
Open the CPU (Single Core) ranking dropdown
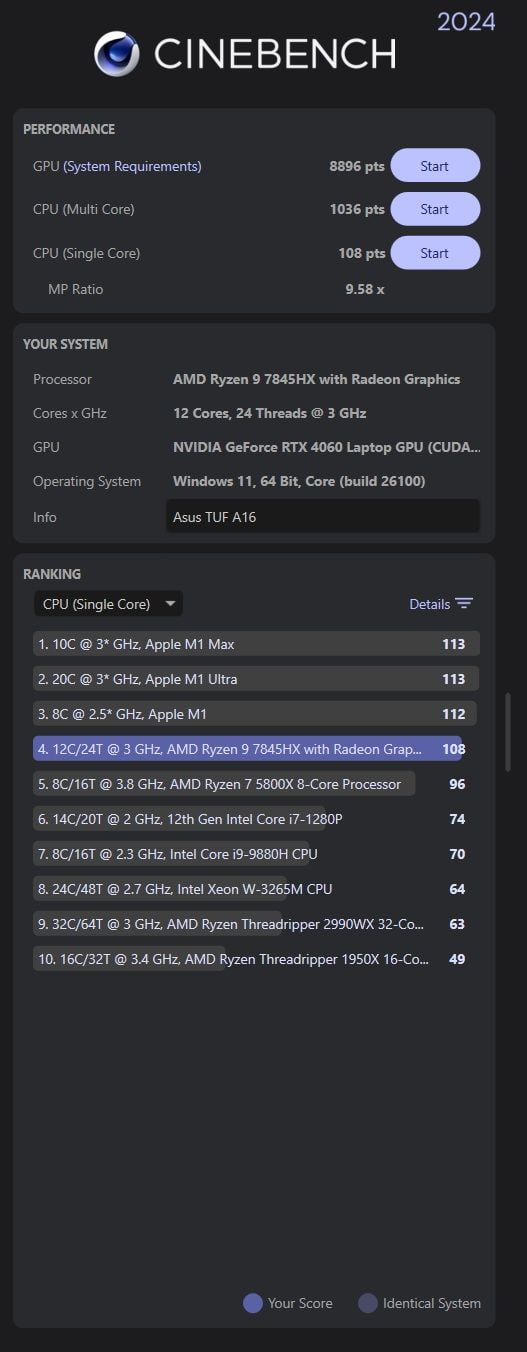108,604
